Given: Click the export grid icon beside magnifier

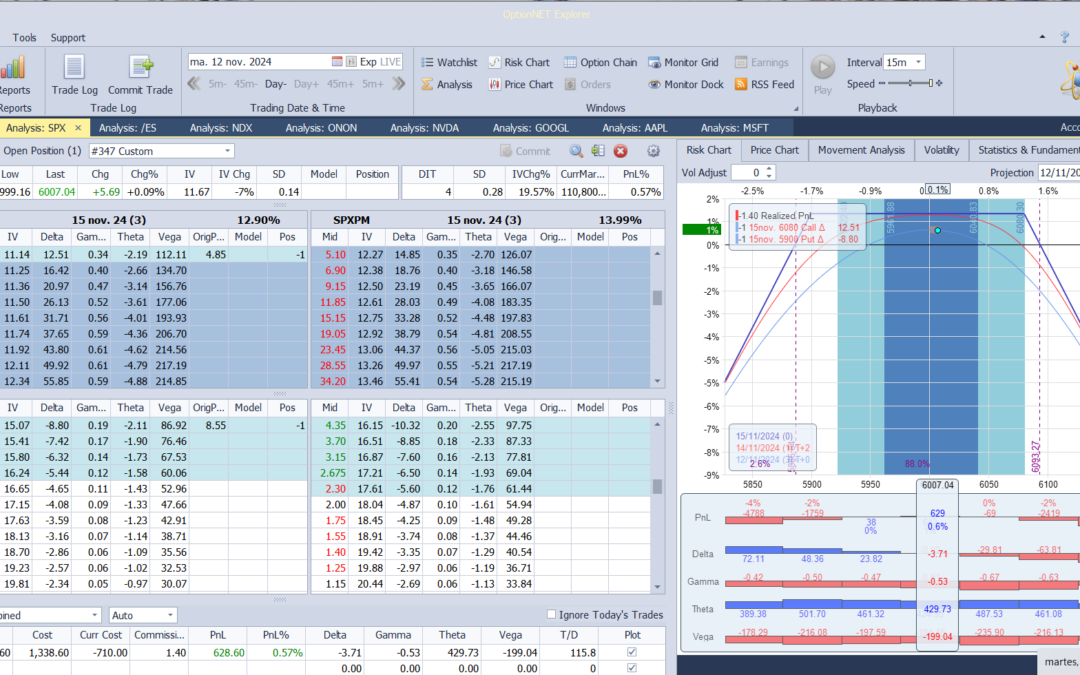Looking at the screenshot, I should click(598, 151).
